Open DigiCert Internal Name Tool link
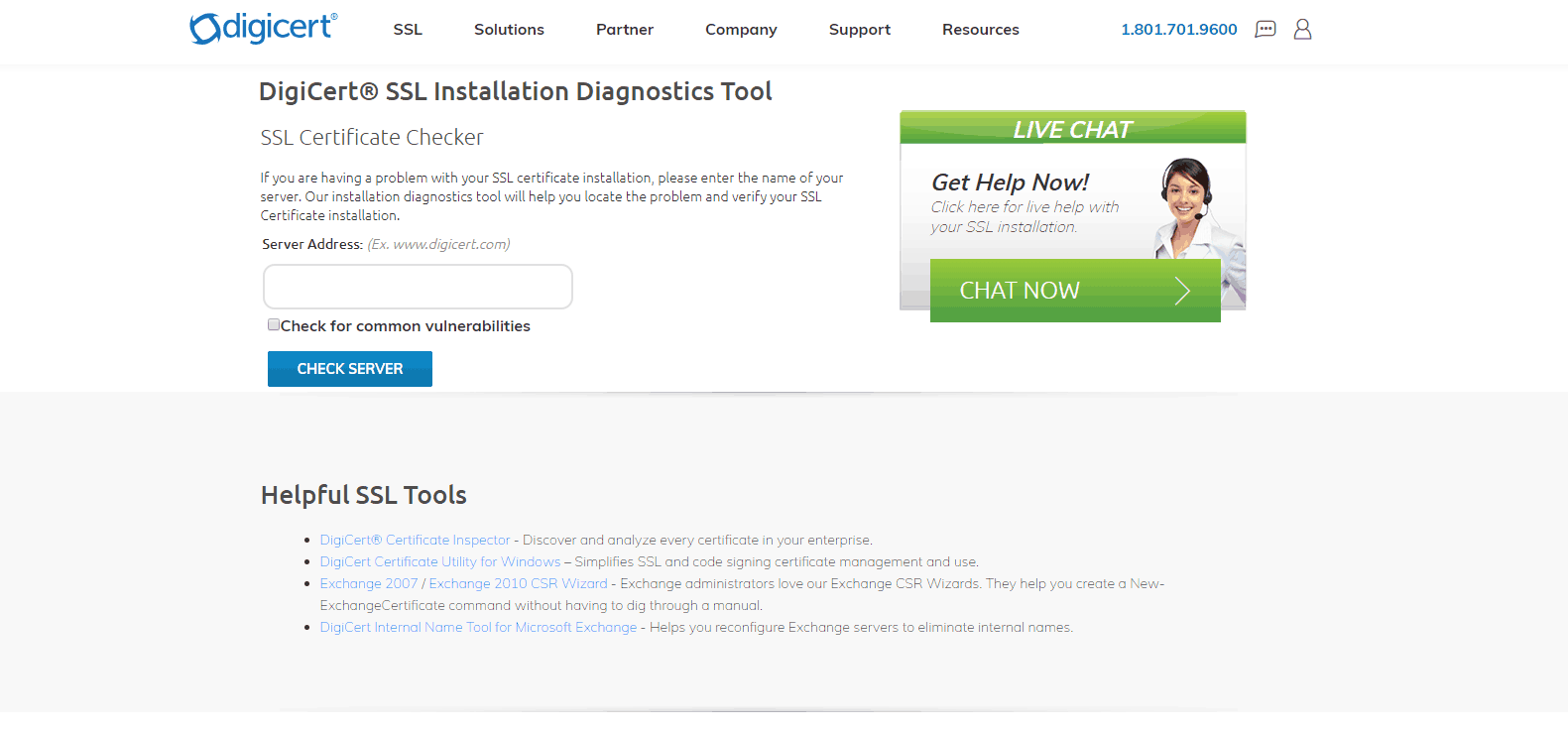 [478, 627]
